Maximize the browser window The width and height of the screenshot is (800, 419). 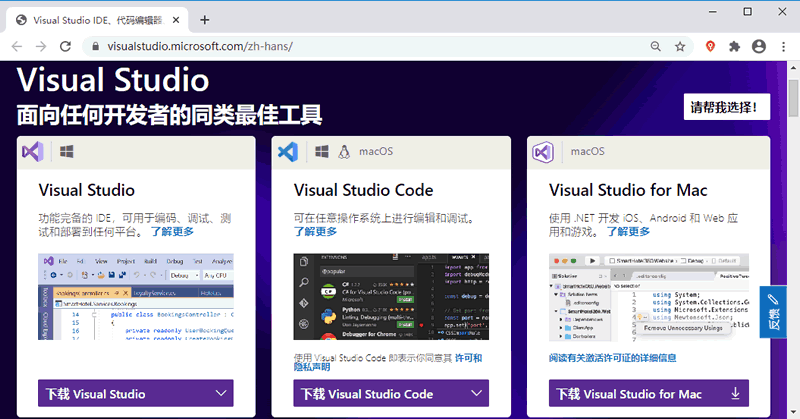[x=747, y=11]
